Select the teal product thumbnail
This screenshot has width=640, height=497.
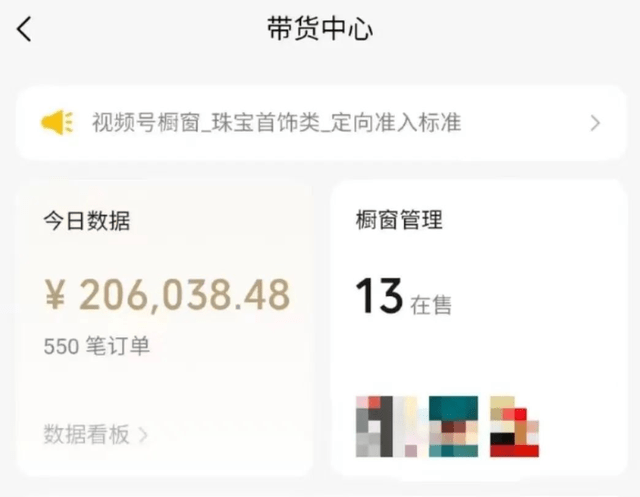453,426
